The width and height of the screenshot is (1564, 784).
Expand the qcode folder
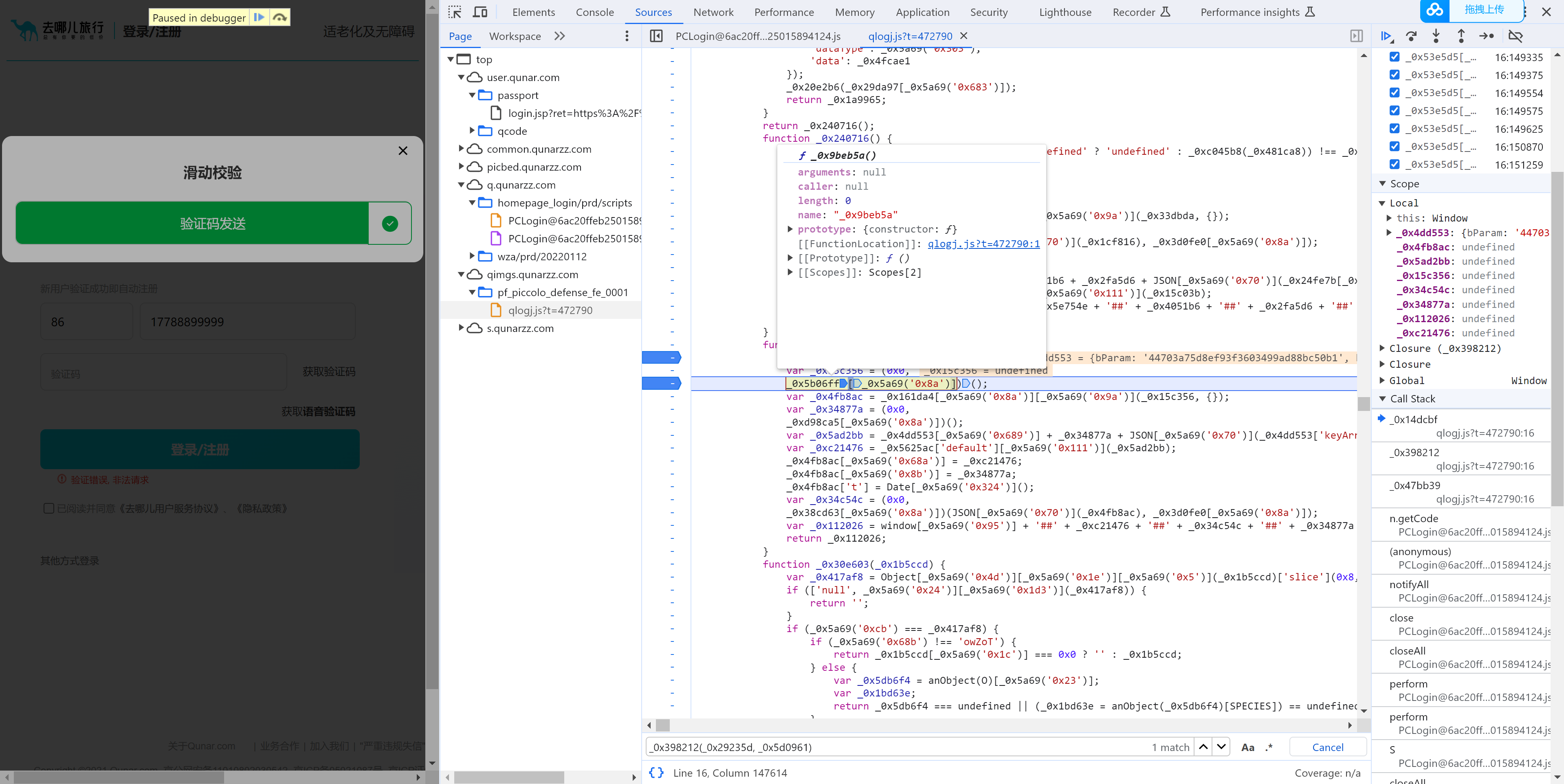tap(472, 130)
